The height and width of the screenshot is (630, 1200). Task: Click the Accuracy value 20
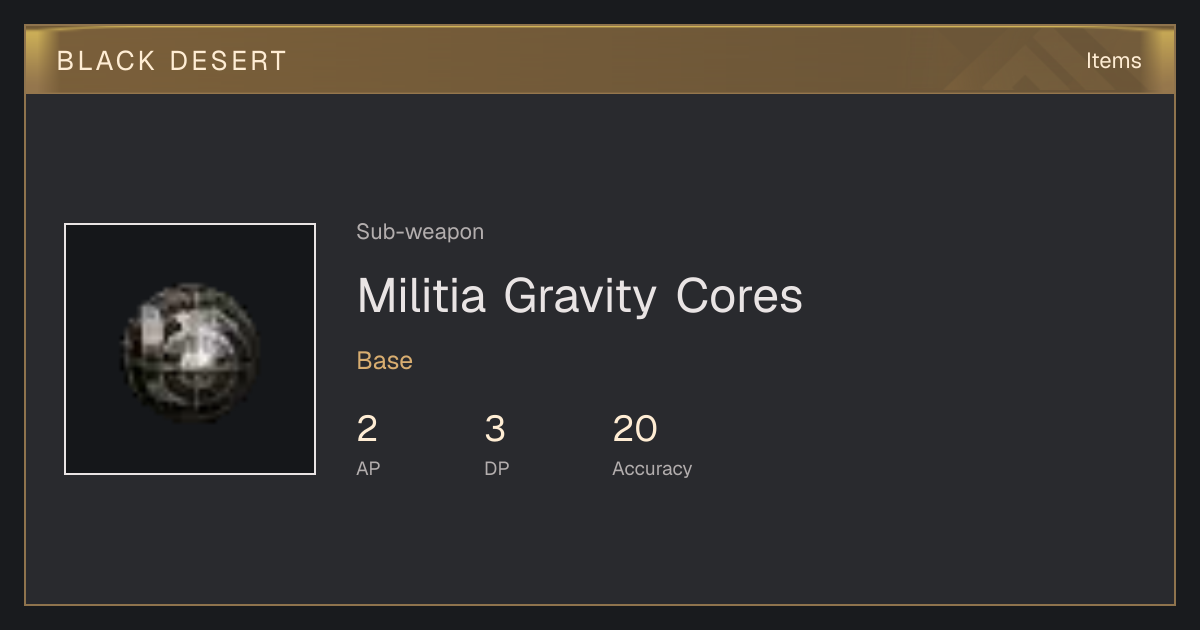tap(635, 429)
